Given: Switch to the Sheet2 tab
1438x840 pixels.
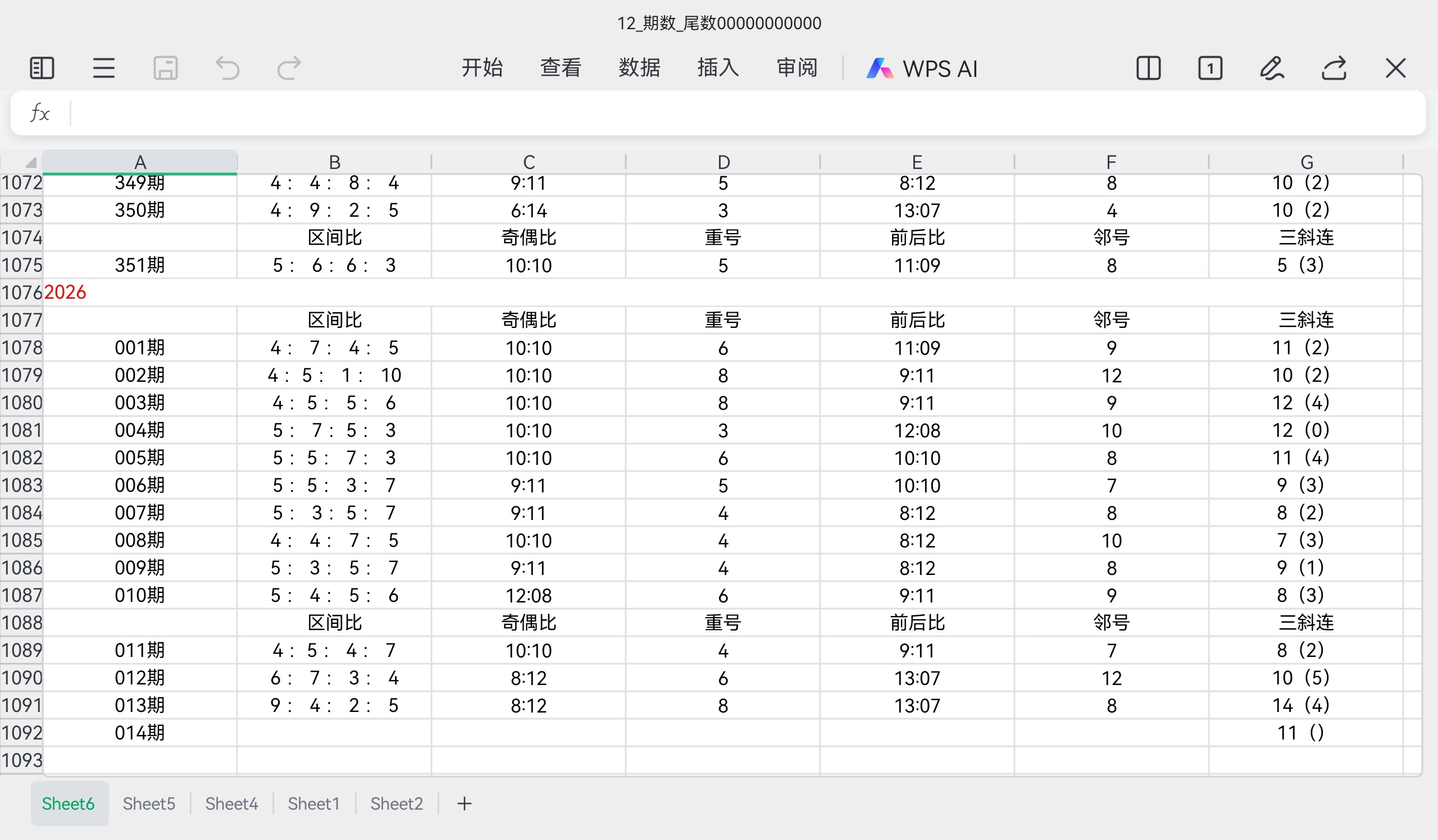Looking at the screenshot, I should (397, 804).
